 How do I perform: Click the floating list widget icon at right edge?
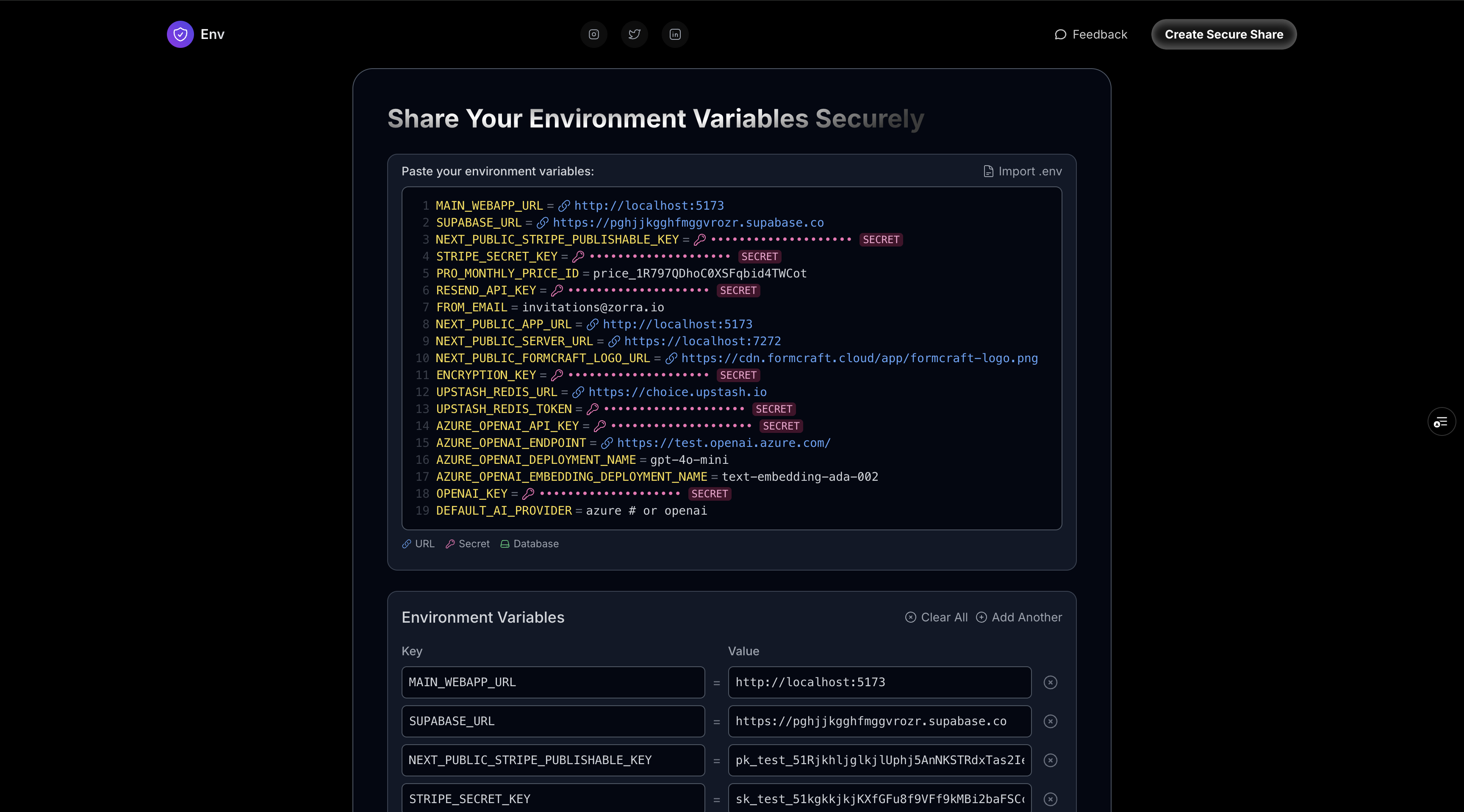(1441, 421)
